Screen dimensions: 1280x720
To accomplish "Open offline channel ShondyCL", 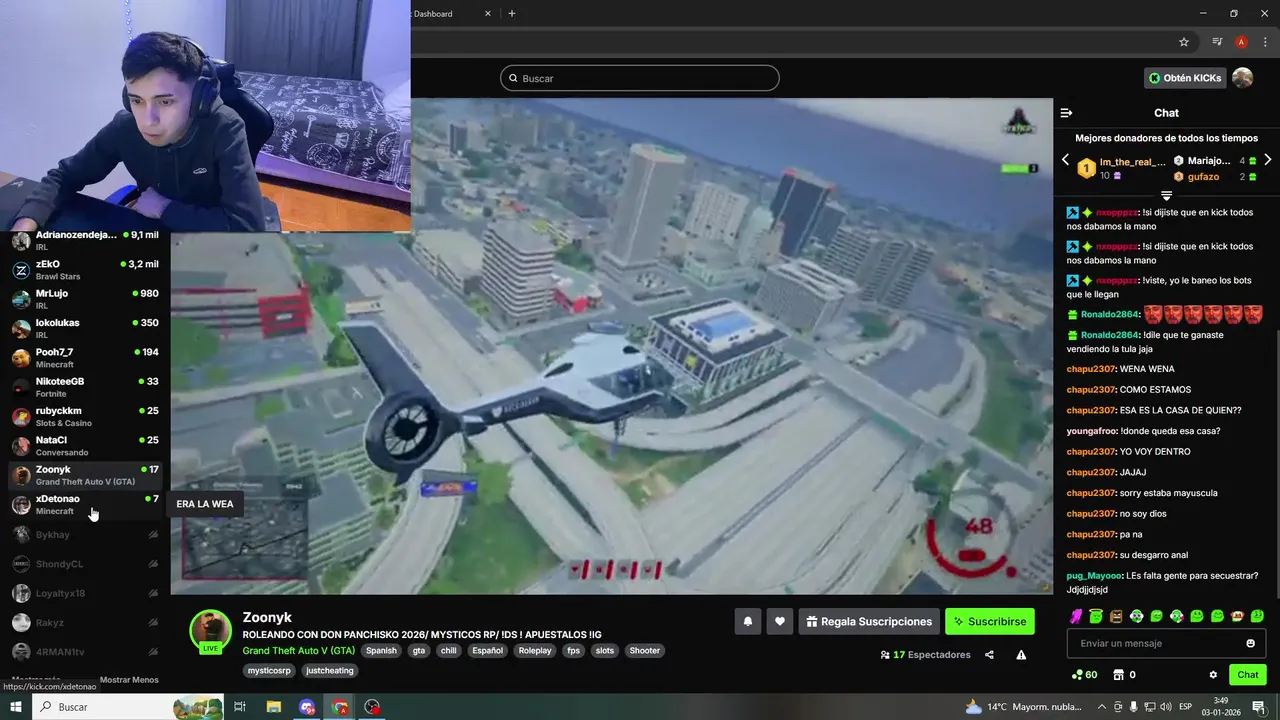I will click(x=85, y=564).
